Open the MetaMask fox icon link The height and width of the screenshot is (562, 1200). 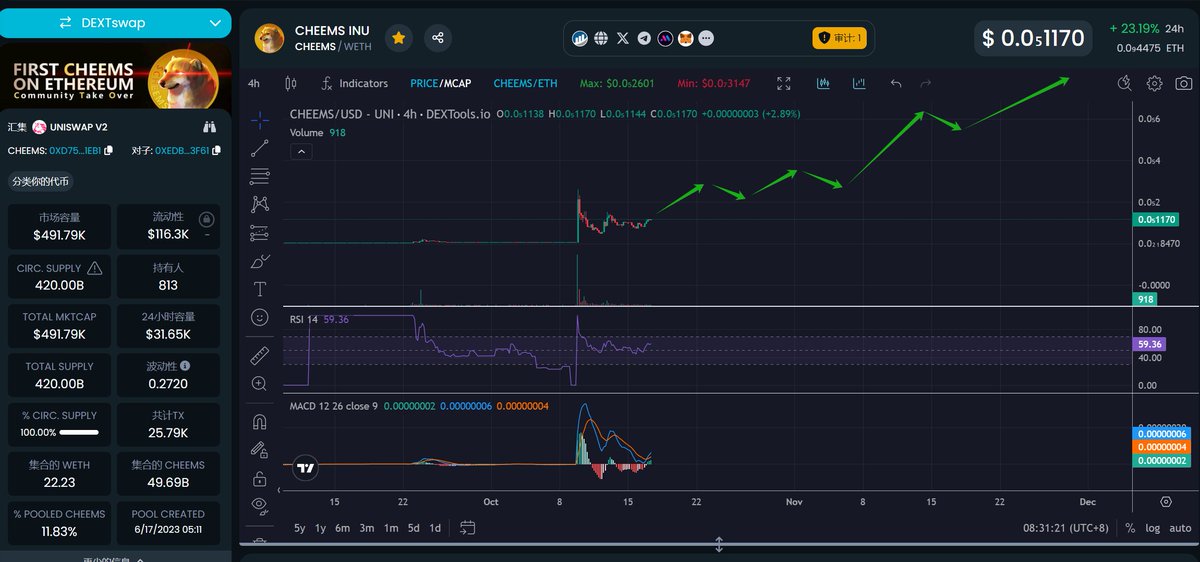pyautogui.click(x=686, y=38)
